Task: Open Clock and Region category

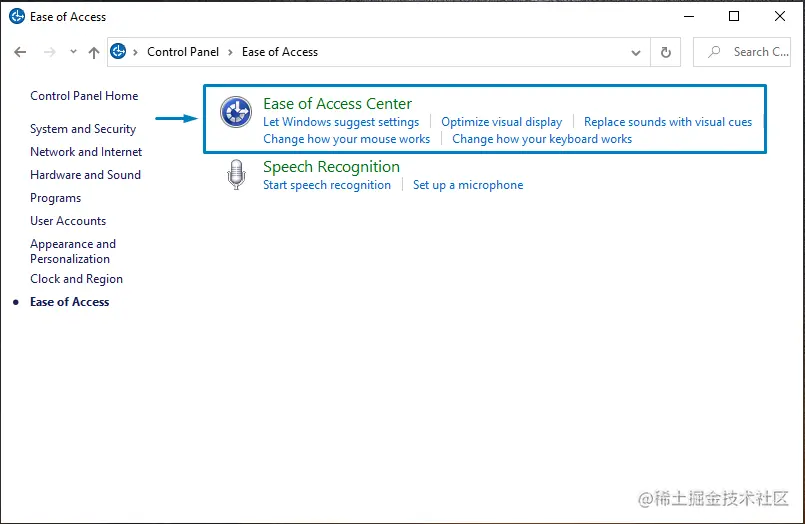Action: (76, 279)
